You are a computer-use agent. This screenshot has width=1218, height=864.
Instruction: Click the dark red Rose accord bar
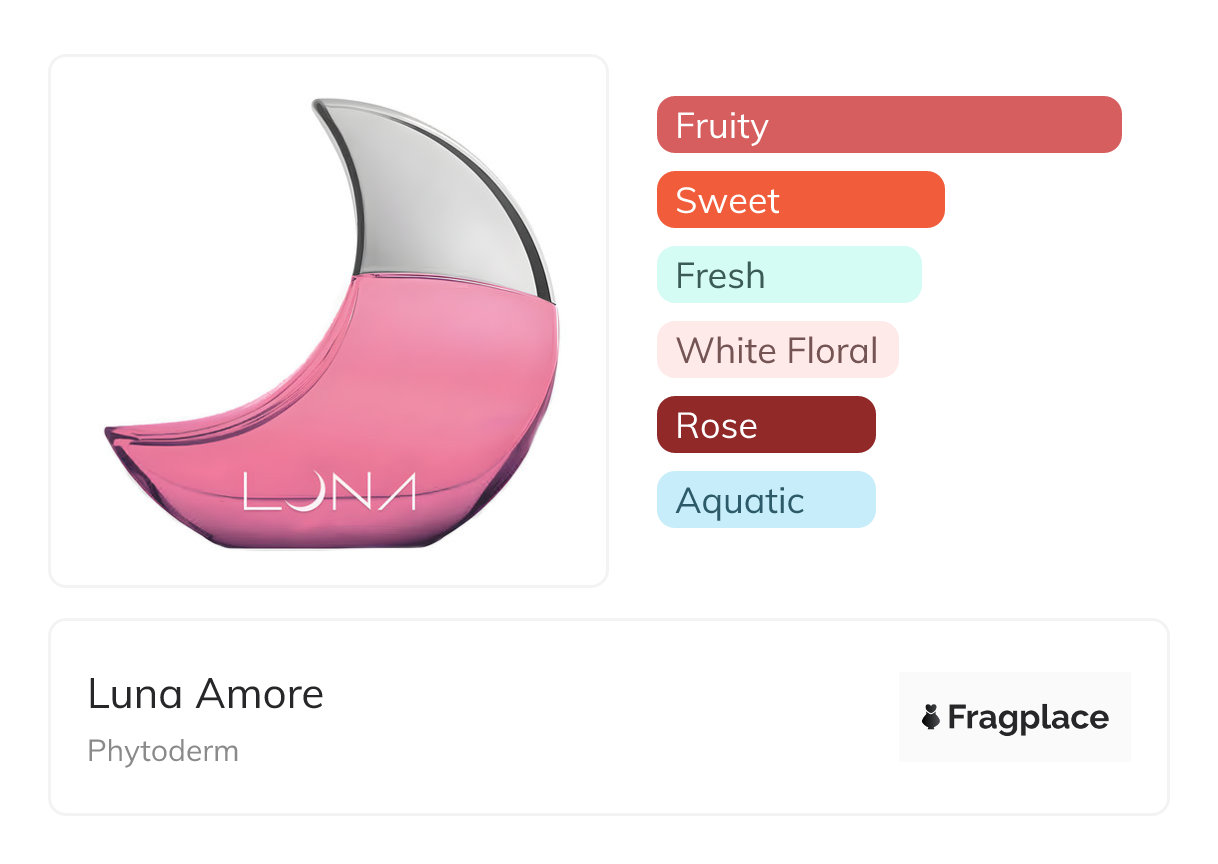[x=766, y=425]
